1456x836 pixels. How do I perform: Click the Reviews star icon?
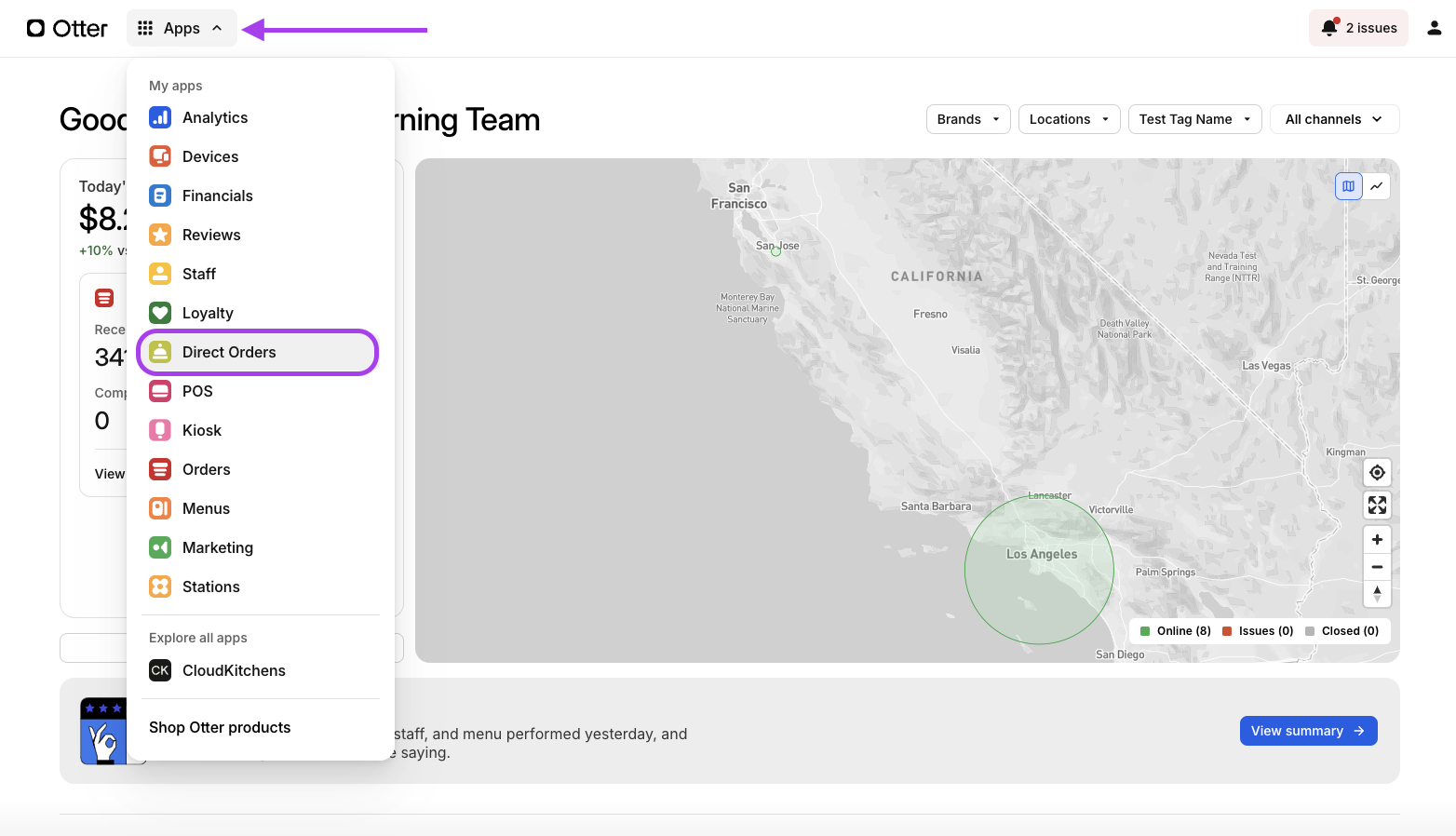pyautogui.click(x=160, y=235)
